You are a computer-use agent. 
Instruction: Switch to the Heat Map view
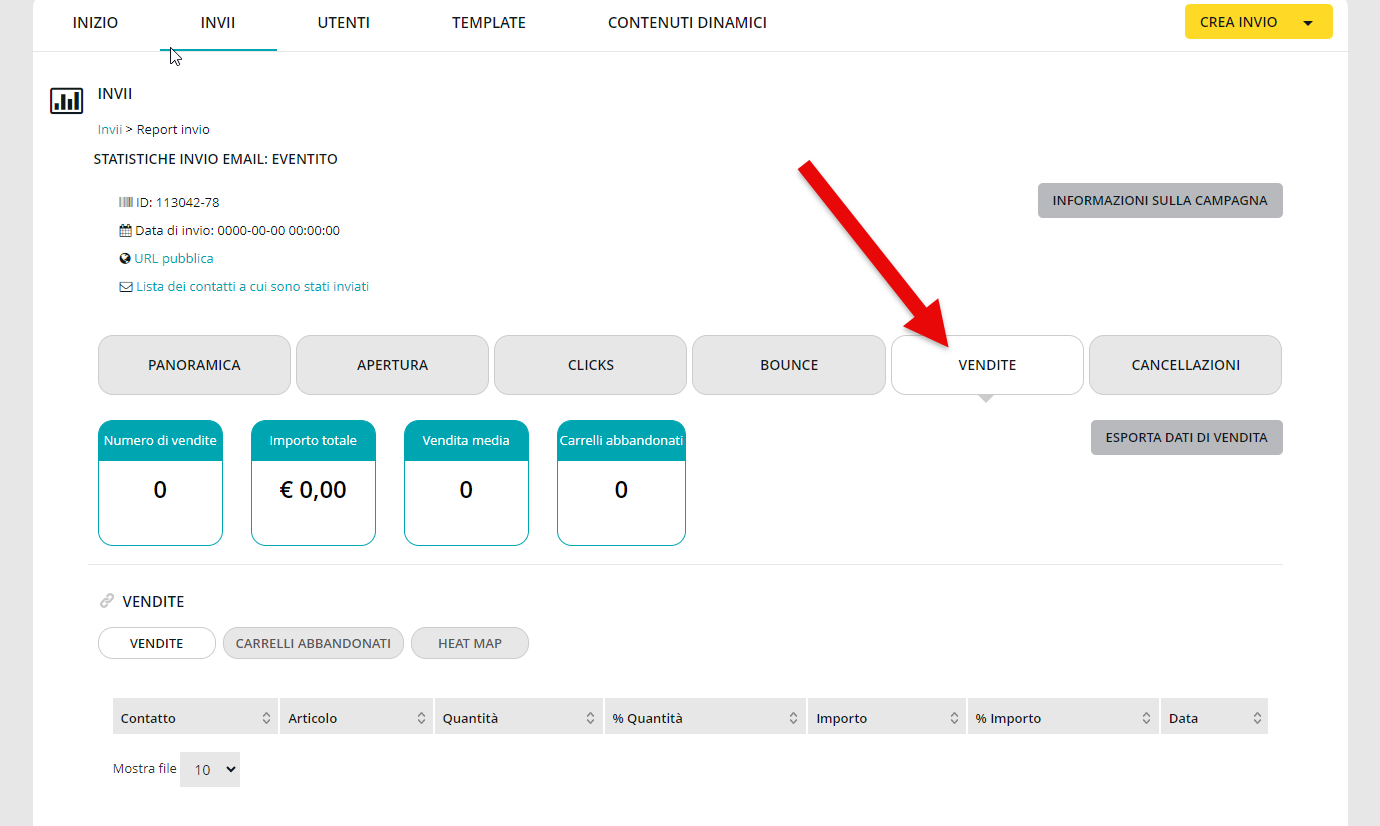tap(469, 643)
